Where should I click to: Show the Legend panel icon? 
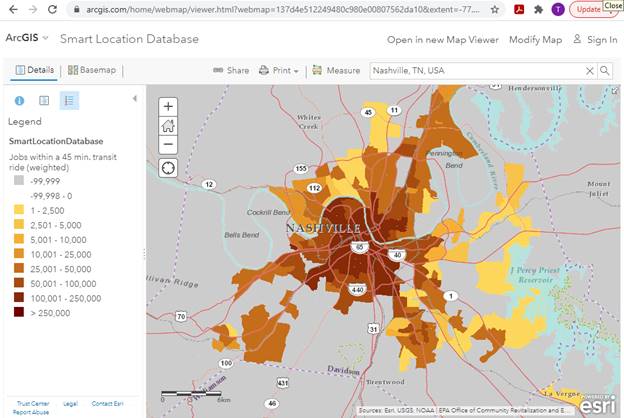click(x=69, y=100)
